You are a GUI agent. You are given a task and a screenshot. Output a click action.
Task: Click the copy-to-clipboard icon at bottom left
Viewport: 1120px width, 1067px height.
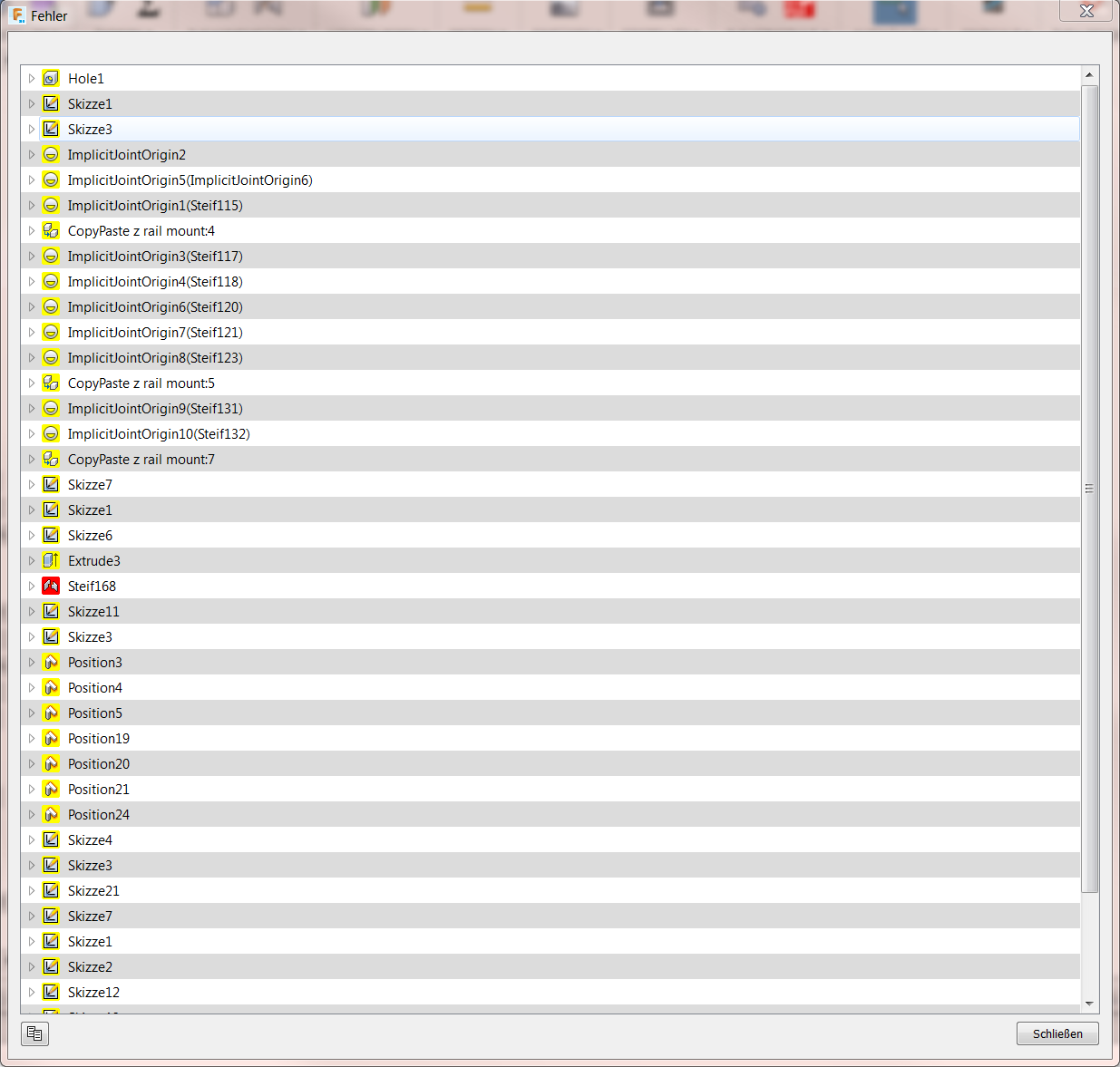pos(34,1033)
